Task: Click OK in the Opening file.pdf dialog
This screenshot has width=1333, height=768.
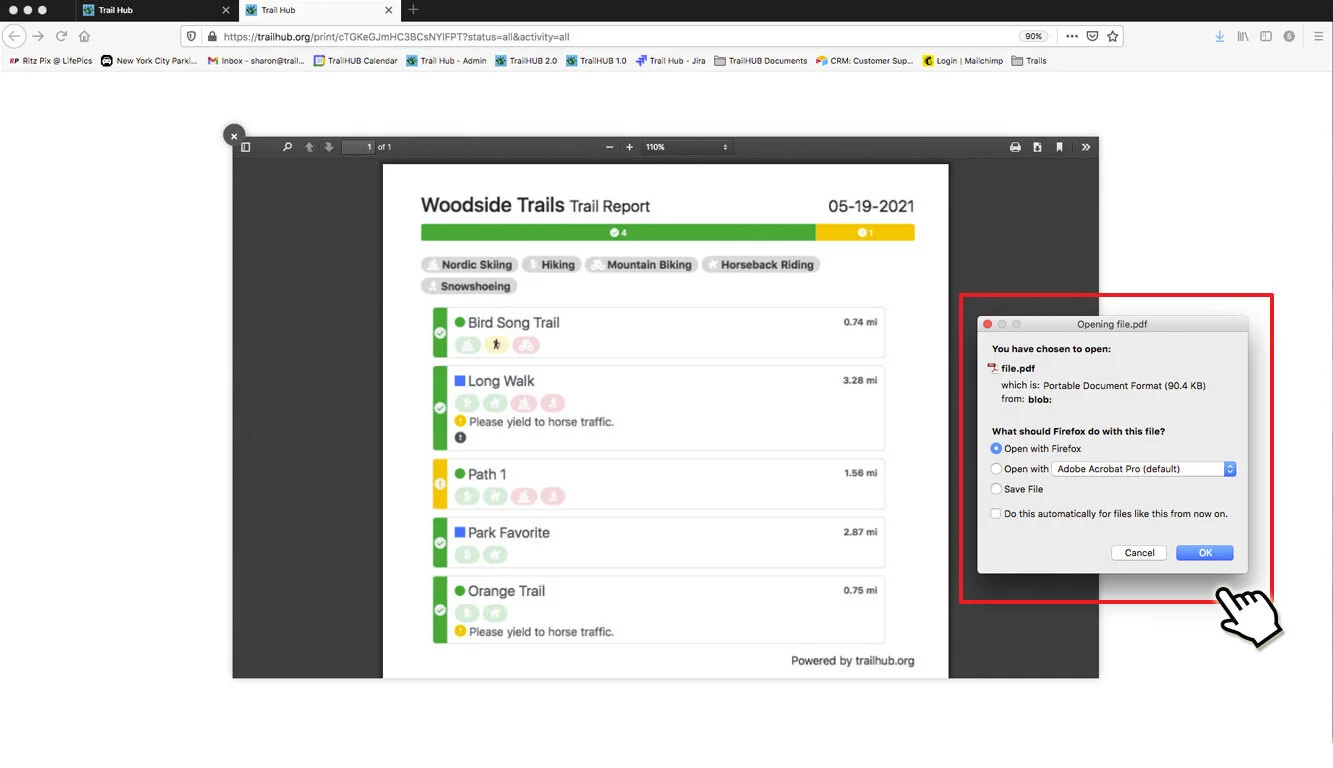Action: [1205, 553]
